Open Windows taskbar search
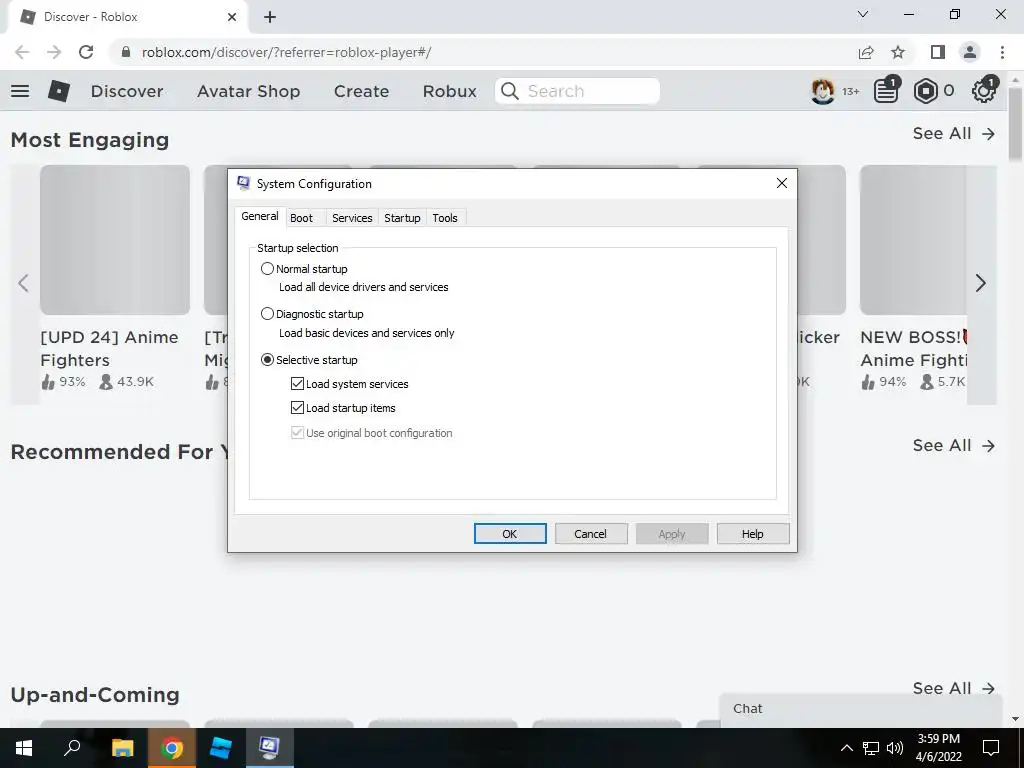Image resolution: width=1024 pixels, height=768 pixels. click(72, 747)
